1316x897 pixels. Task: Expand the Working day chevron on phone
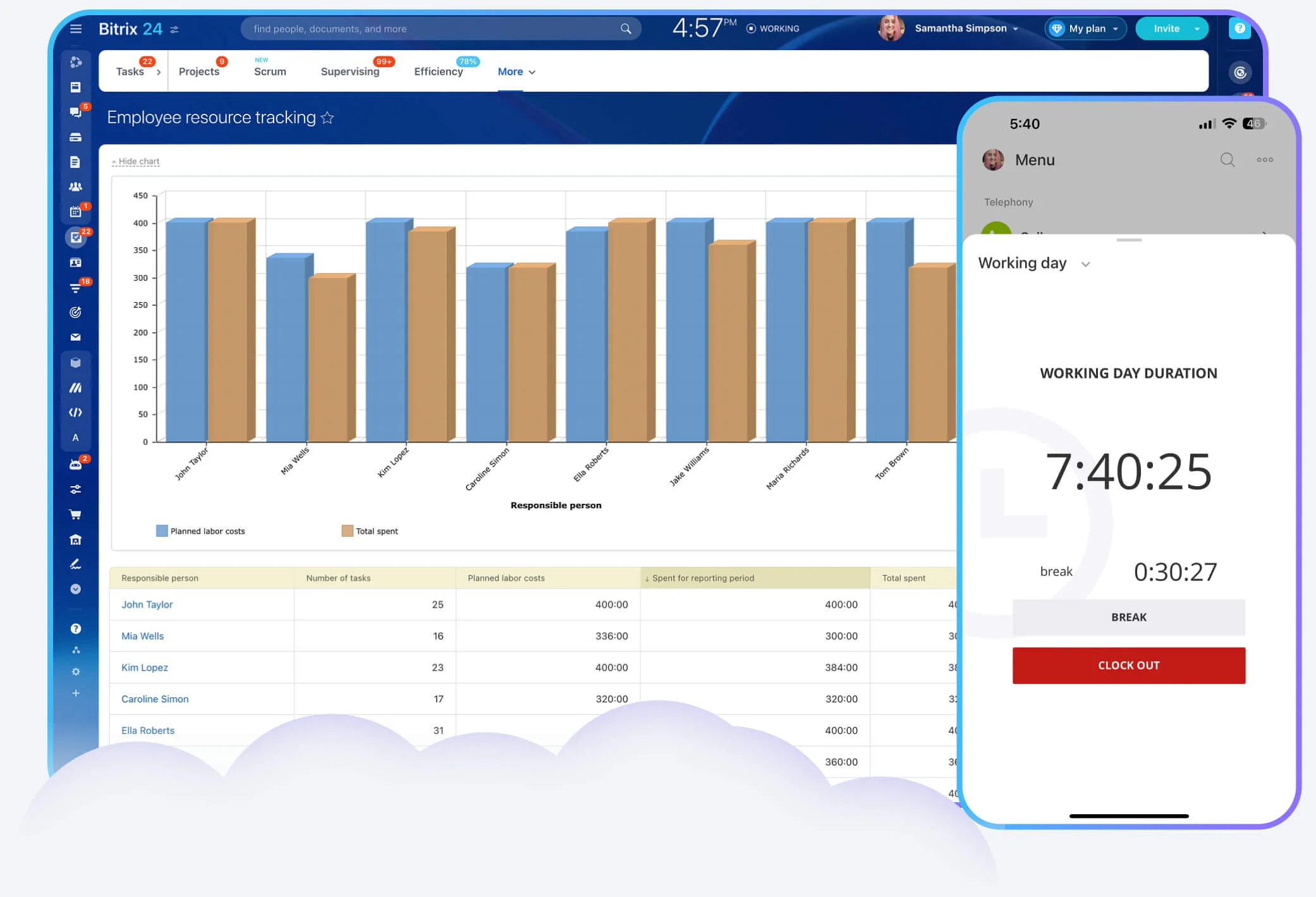1085,264
